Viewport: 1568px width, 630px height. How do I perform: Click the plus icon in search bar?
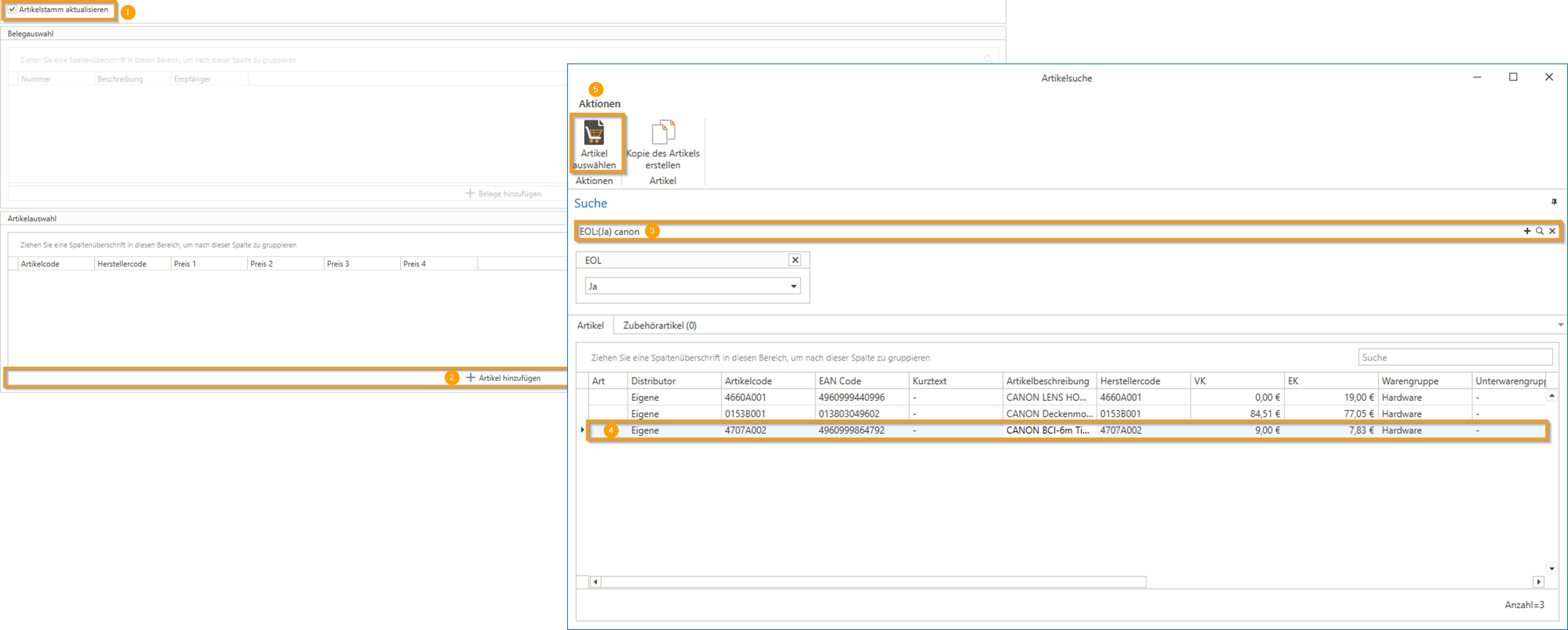click(x=1527, y=231)
